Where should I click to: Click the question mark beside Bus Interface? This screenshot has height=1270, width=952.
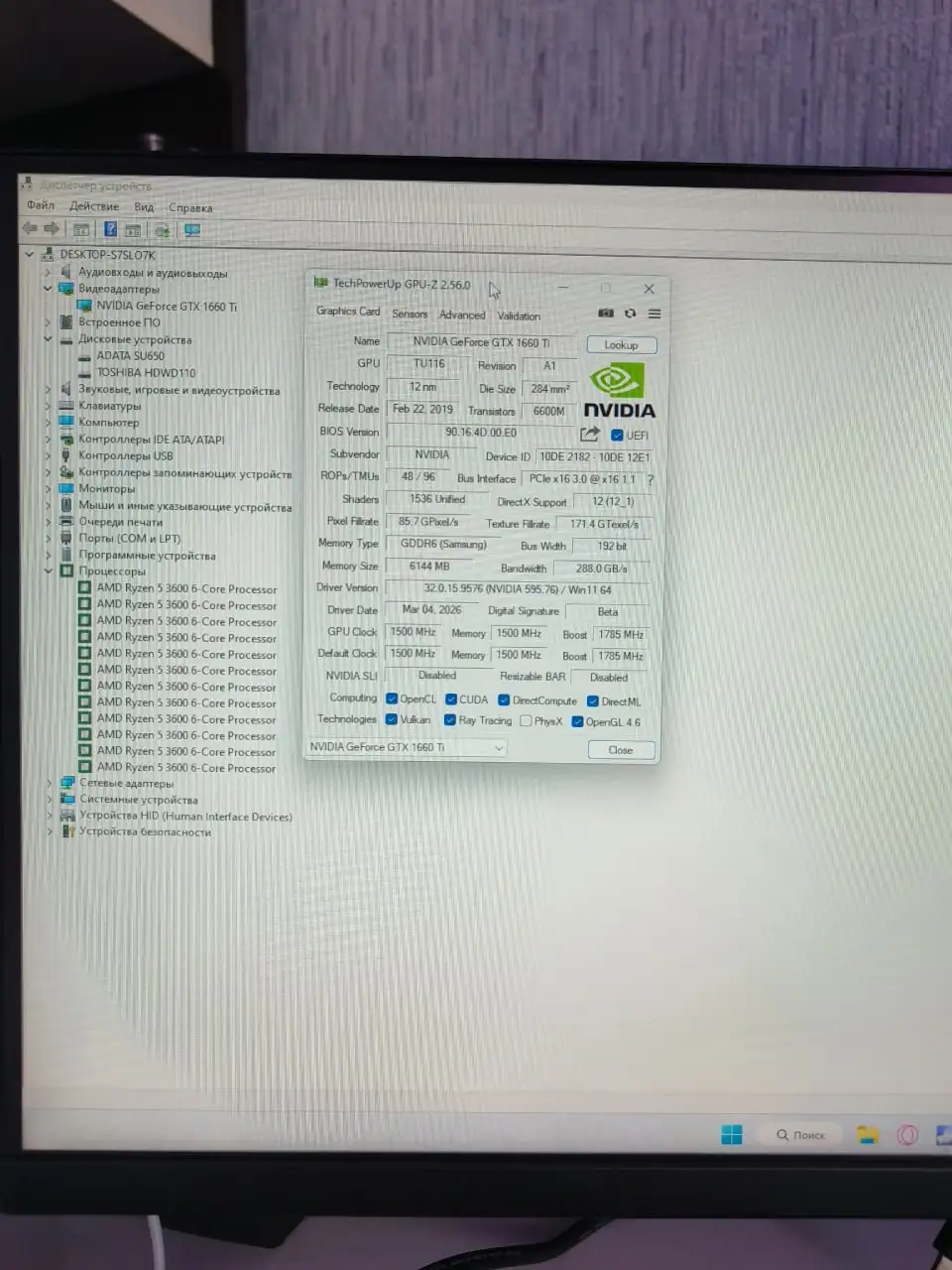point(651,479)
